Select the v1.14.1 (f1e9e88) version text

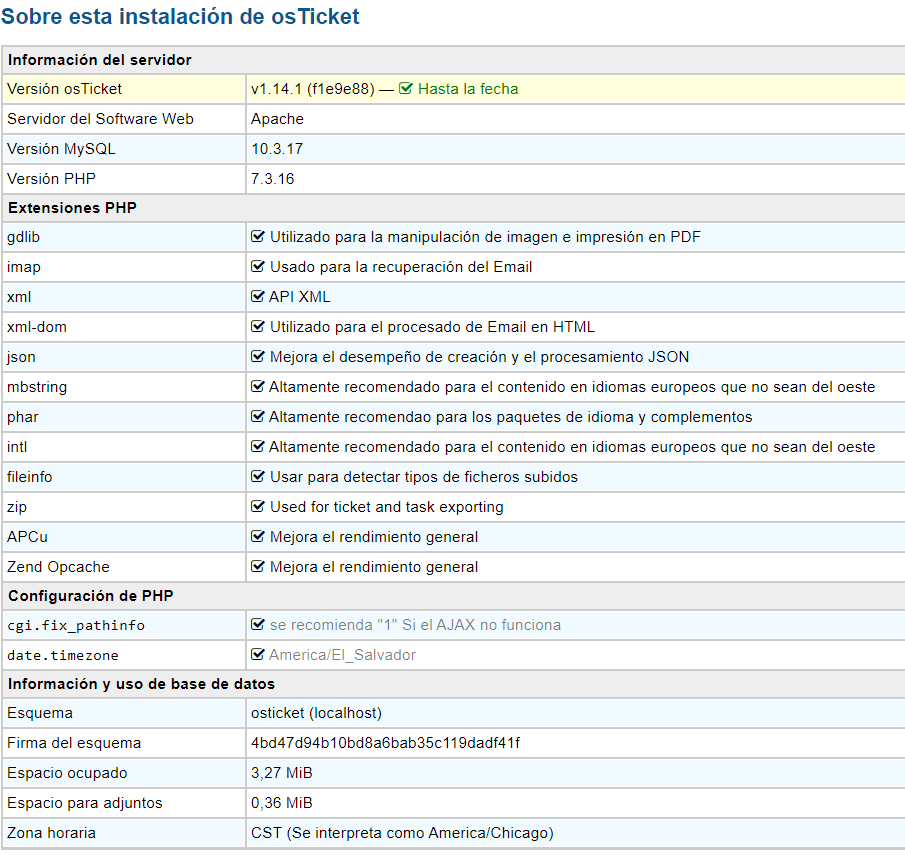(x=313, y=89)
